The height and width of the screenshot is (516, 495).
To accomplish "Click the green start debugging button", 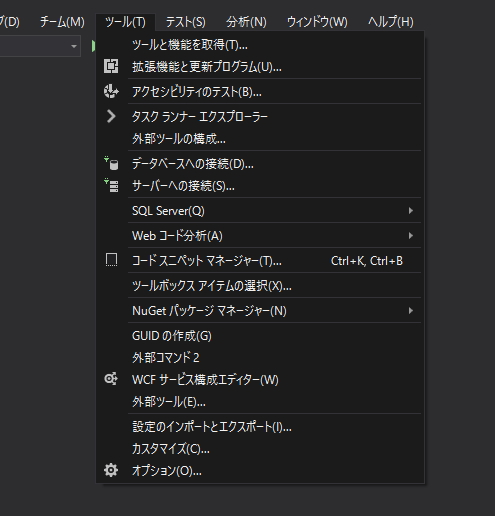I will (94, 46).
